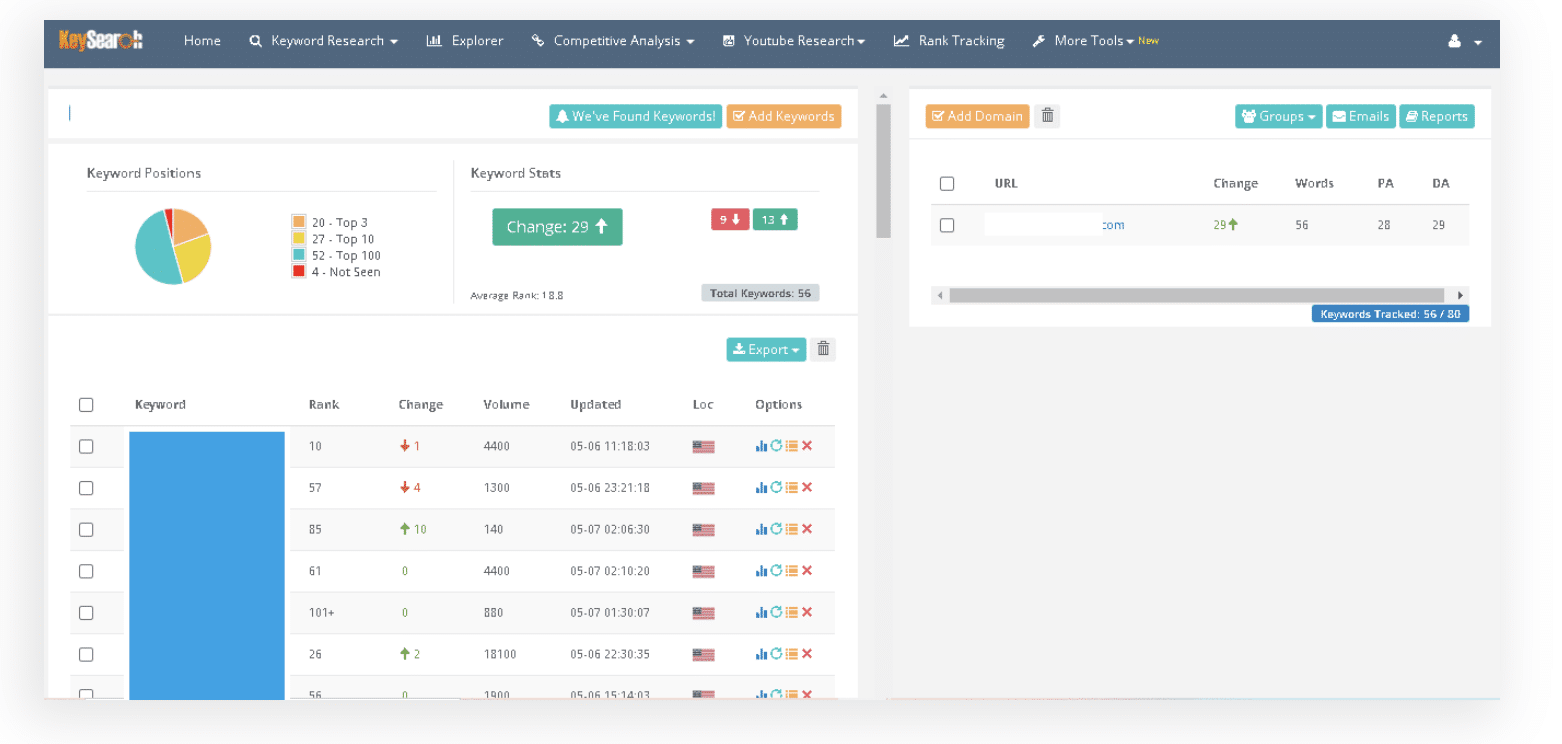Open the Rank Tracking menu item
This screenshot has height=744, width=1562.
pos(949,41)
